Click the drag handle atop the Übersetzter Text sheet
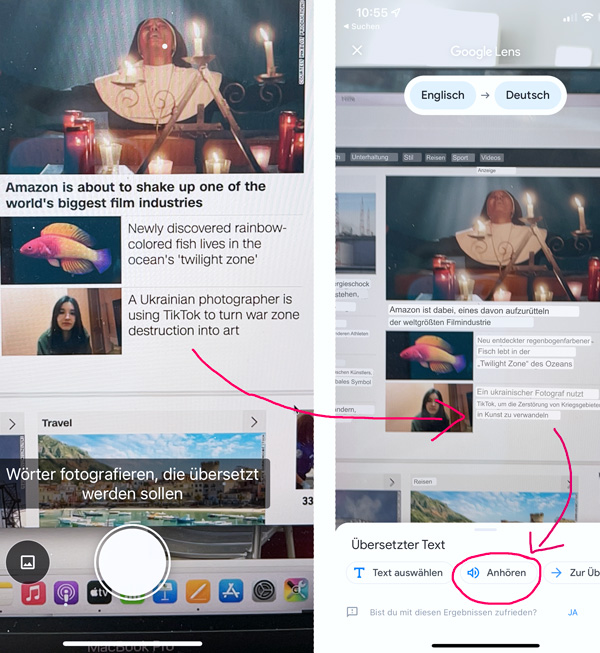Viewport: 600px width, 653px height. click(485, 529)
